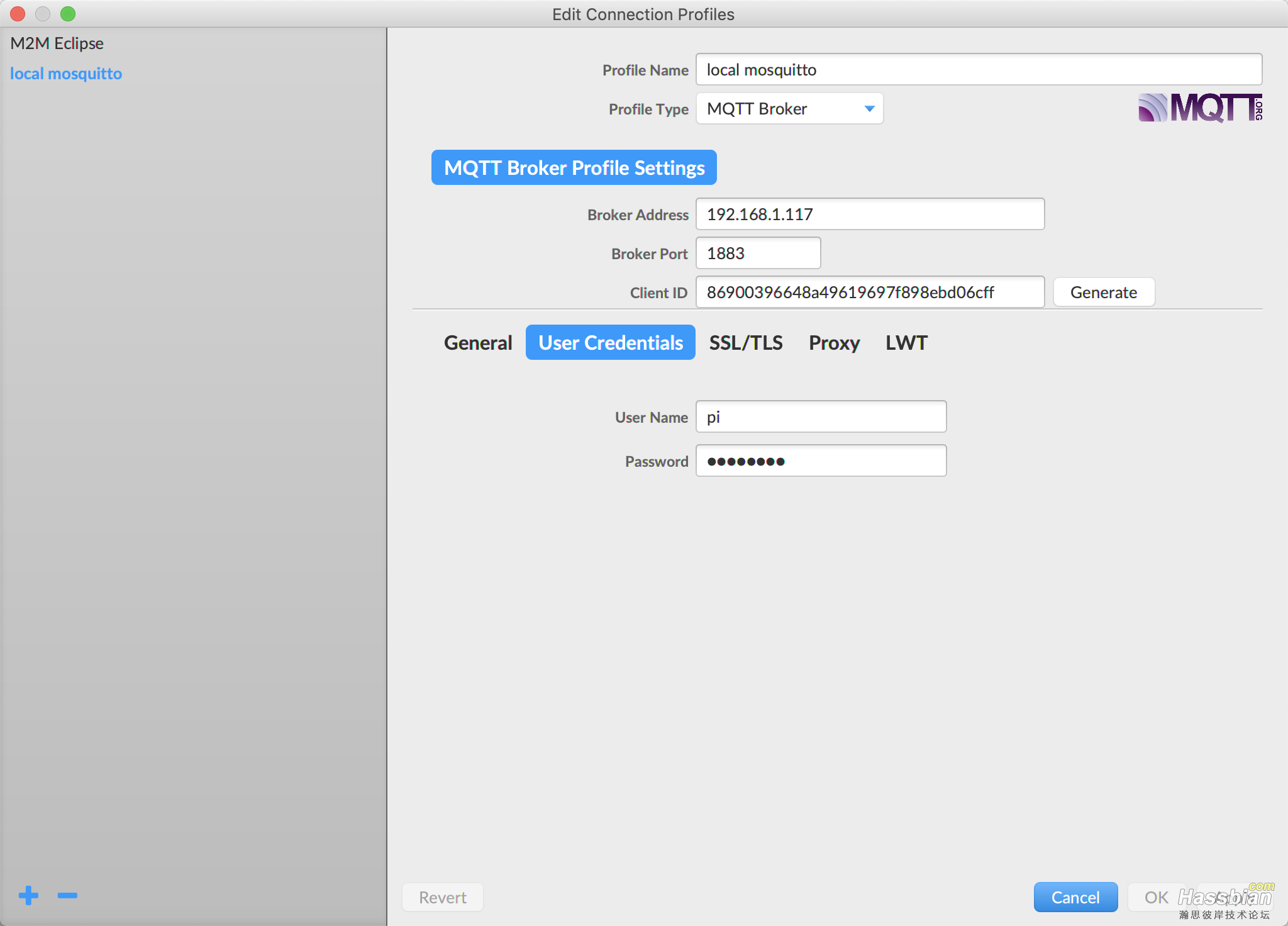Click the red close window button
Viewport: 1288px width, 926px height.
coord(18,14)
